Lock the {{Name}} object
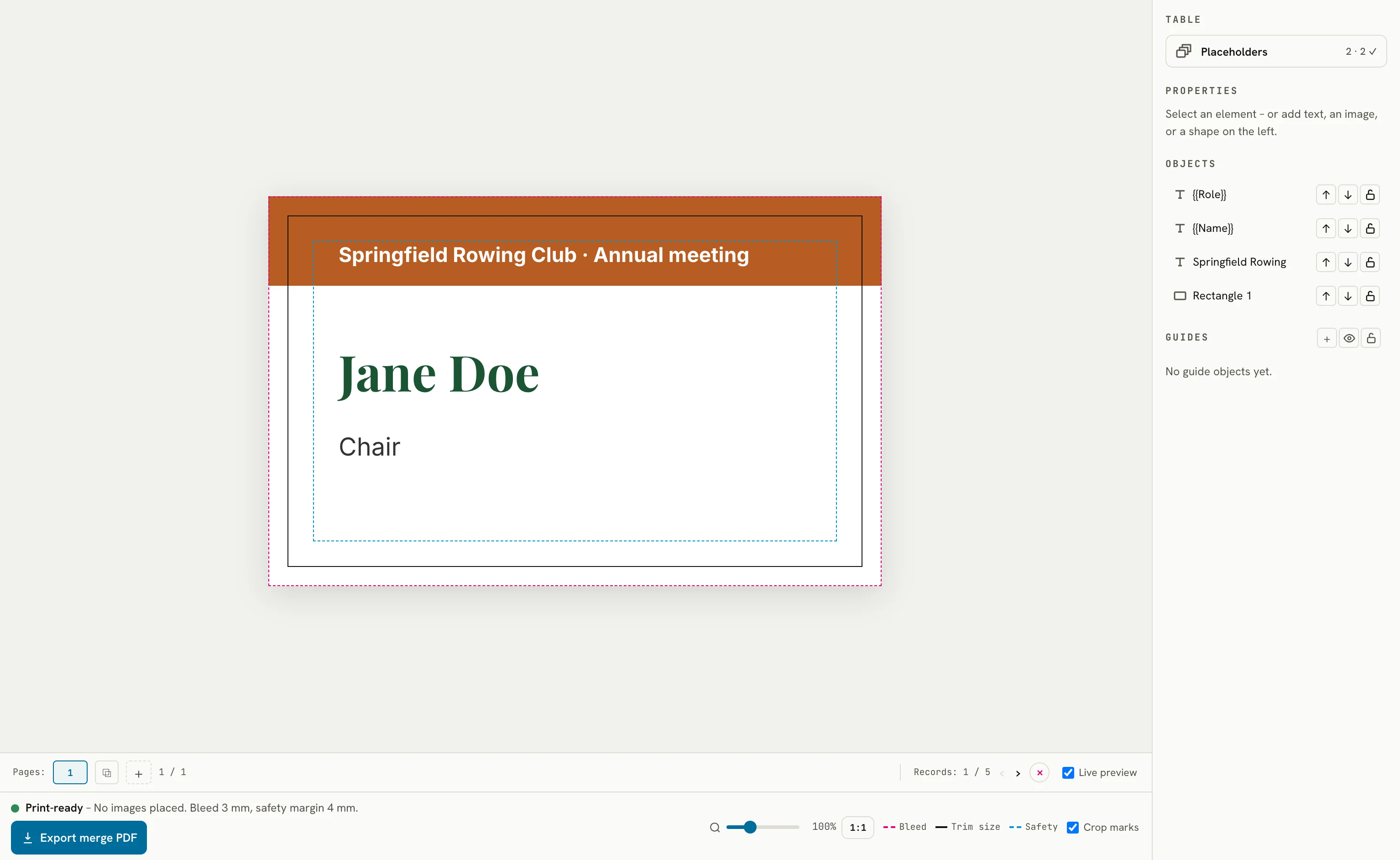Screen dimensions: 1400x860 point(1370,229)
